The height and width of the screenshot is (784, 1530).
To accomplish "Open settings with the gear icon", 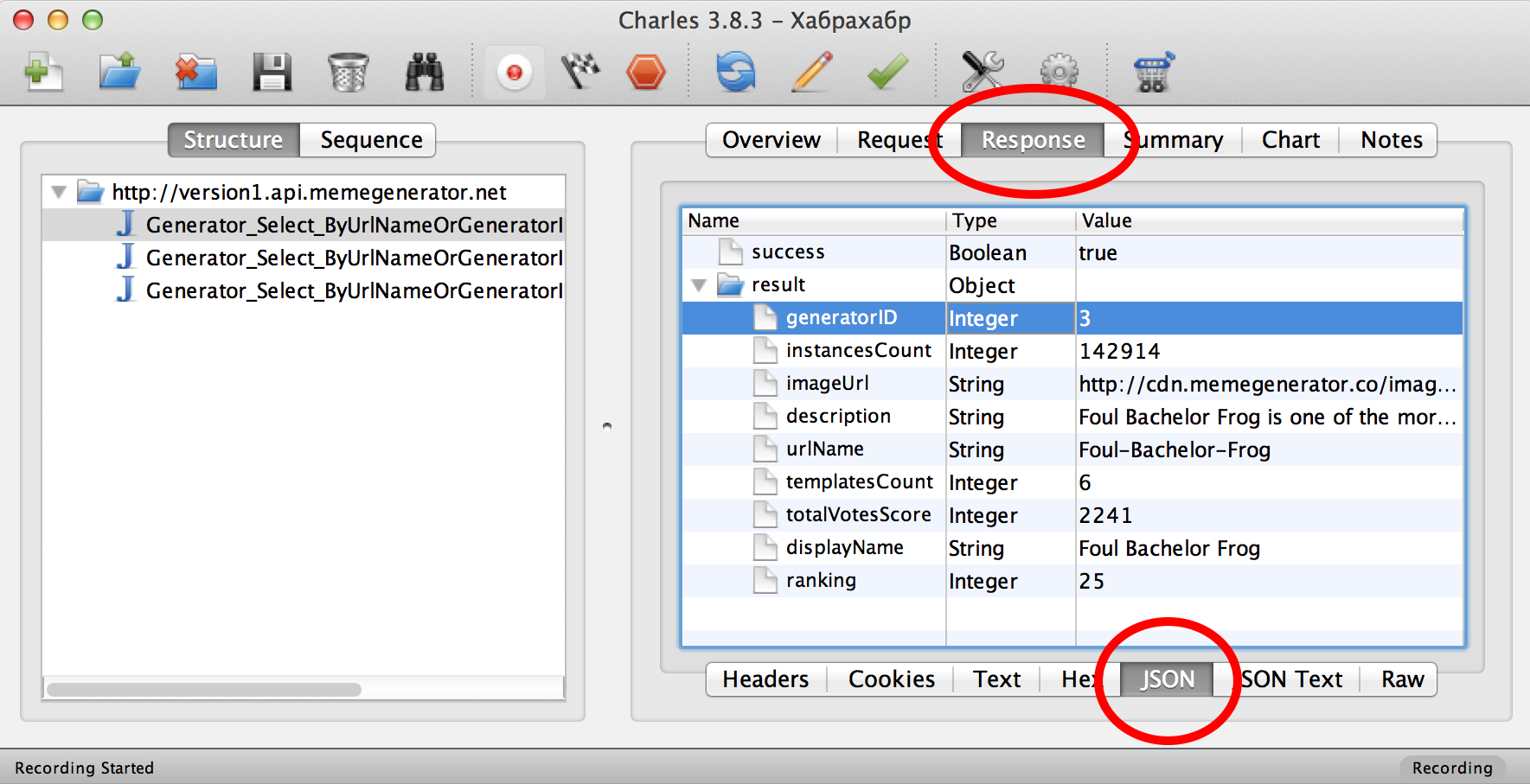I will (1059, 73).
